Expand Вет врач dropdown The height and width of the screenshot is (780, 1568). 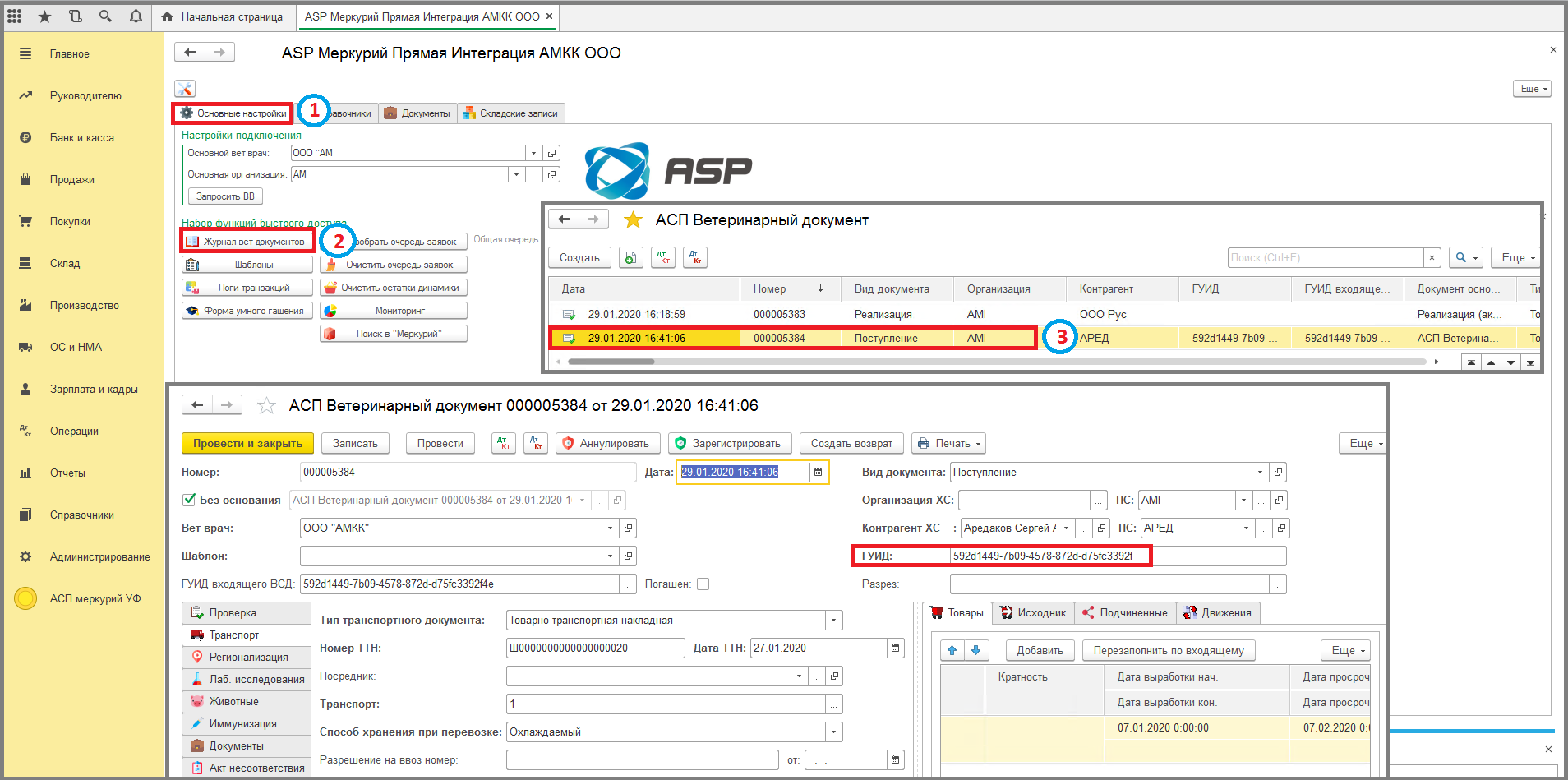(x=610, y=528)
